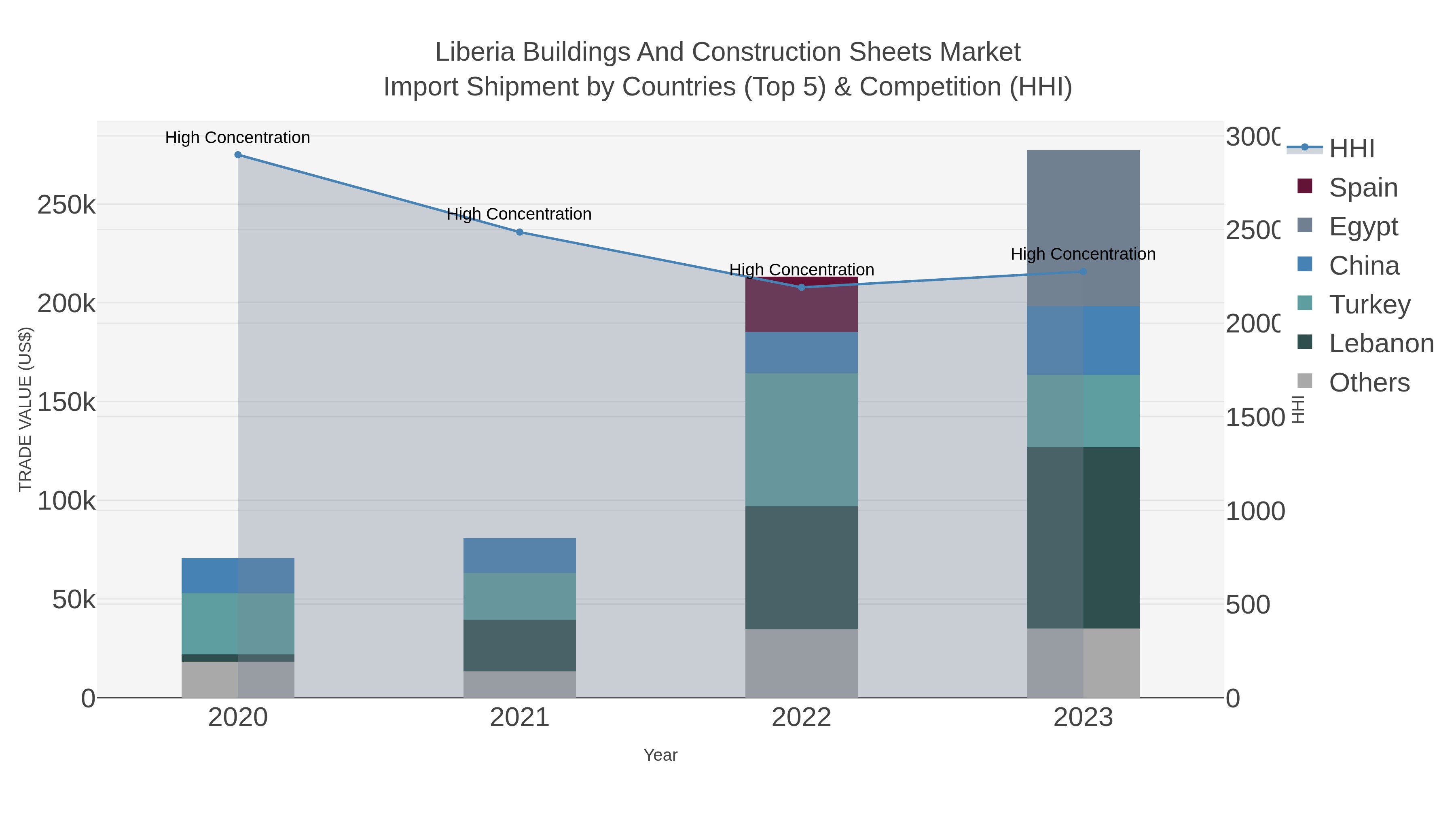
Task: Click the chart subtitle Import Shipment by Countries
Action: point(728,87)
